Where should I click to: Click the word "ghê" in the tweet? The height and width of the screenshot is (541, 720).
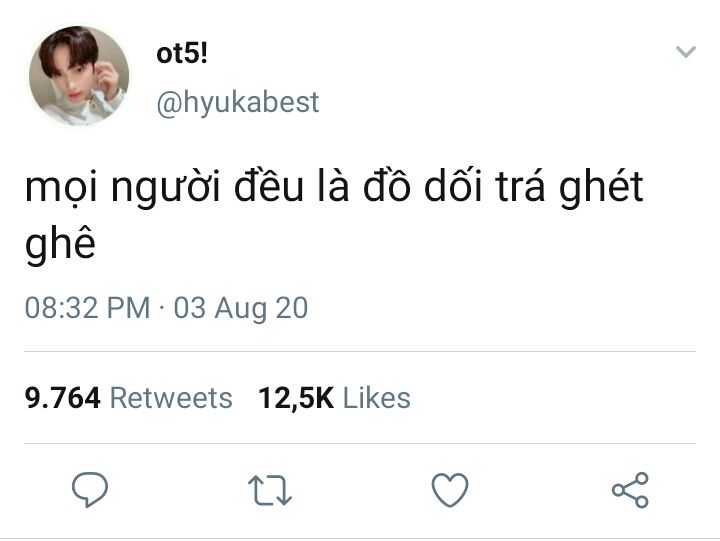coord(60,243)
